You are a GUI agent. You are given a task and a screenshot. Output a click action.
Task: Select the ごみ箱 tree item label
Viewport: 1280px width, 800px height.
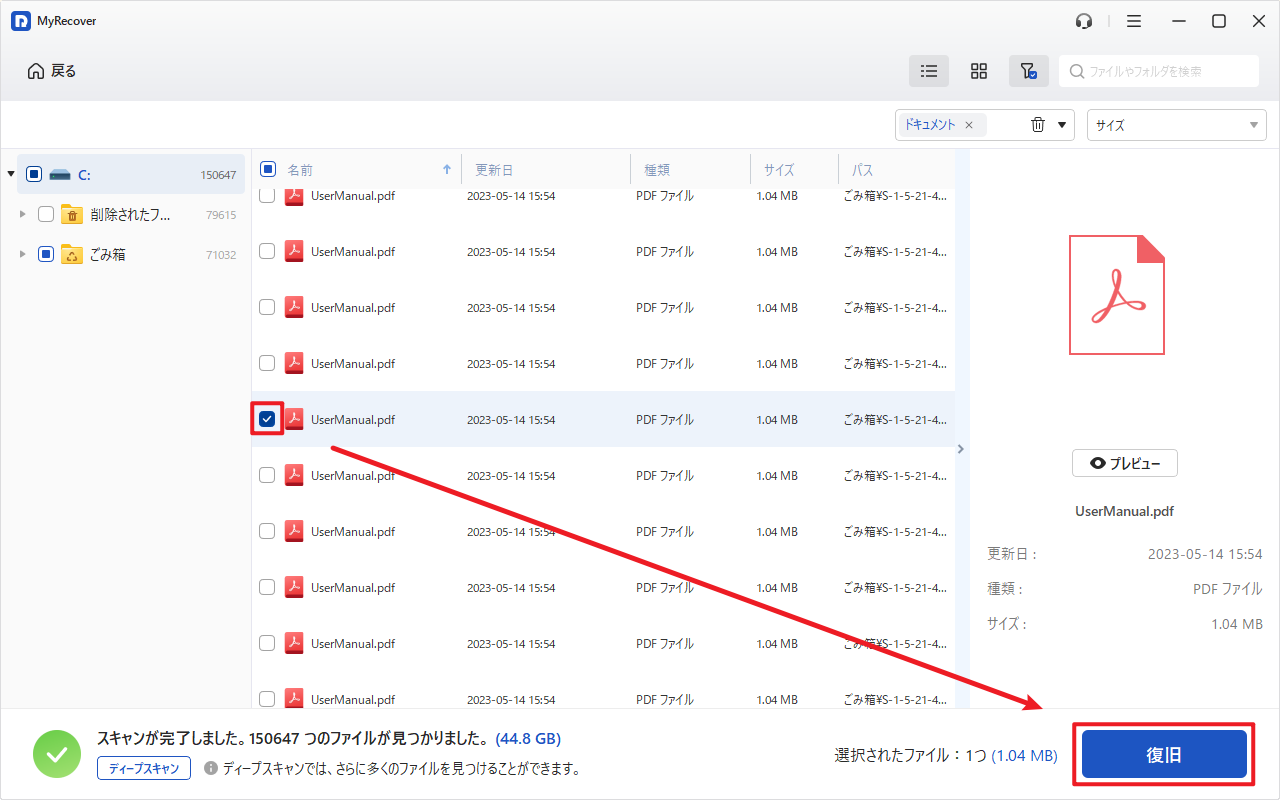pyautogui.click(x=108, y=254)
